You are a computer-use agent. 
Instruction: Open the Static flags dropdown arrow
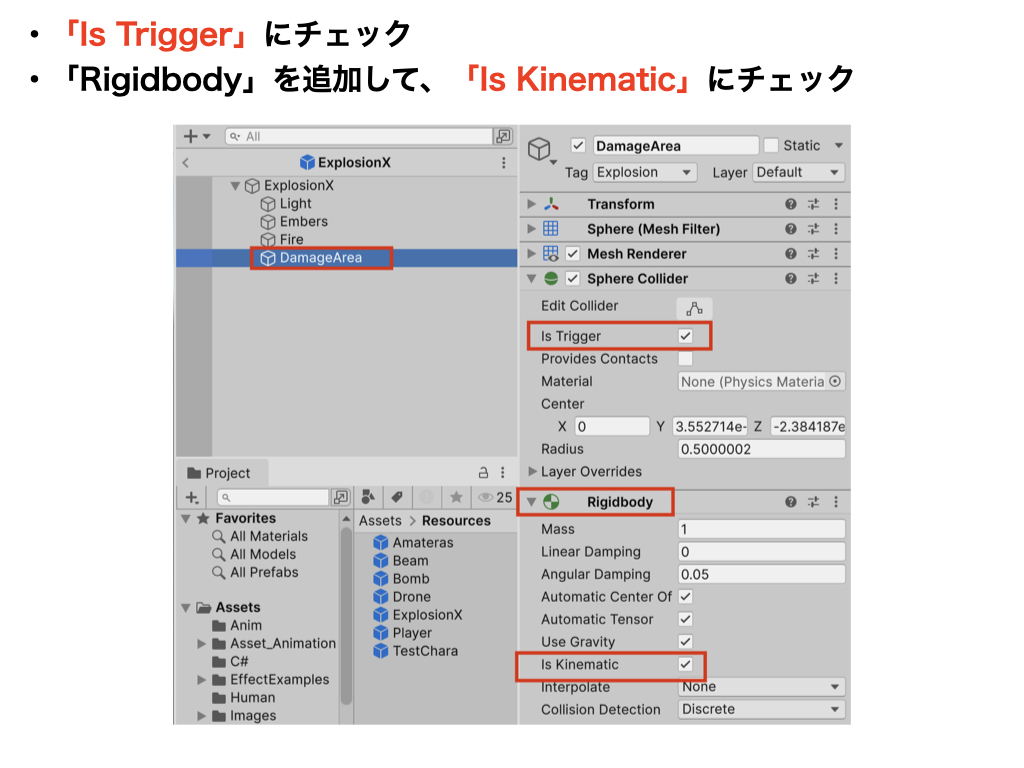[x=839, y=146]
